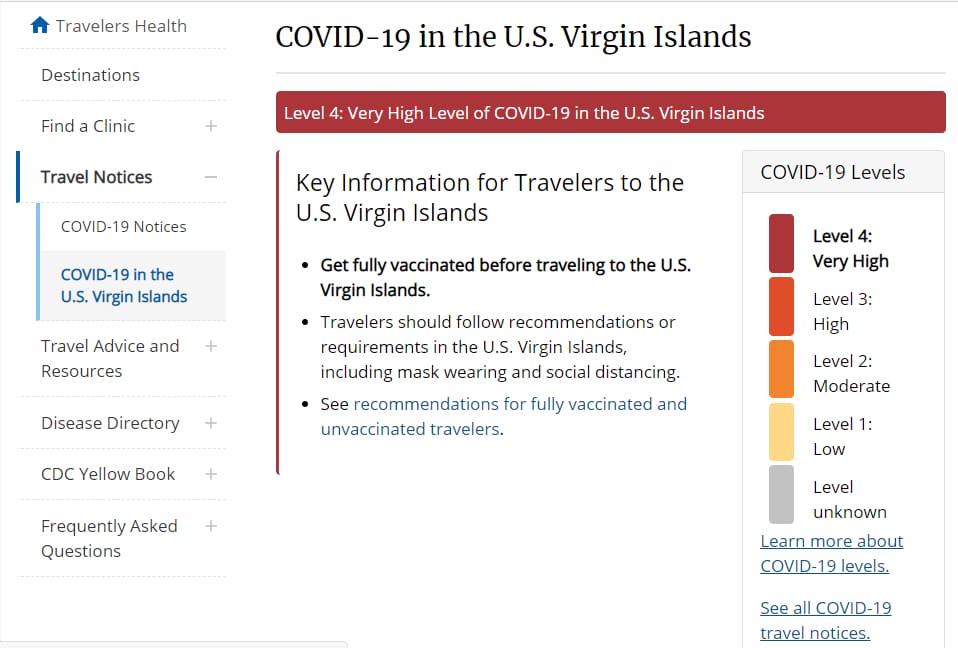
Task: Expand the Find a Clinic section
Action: (211, 126)
